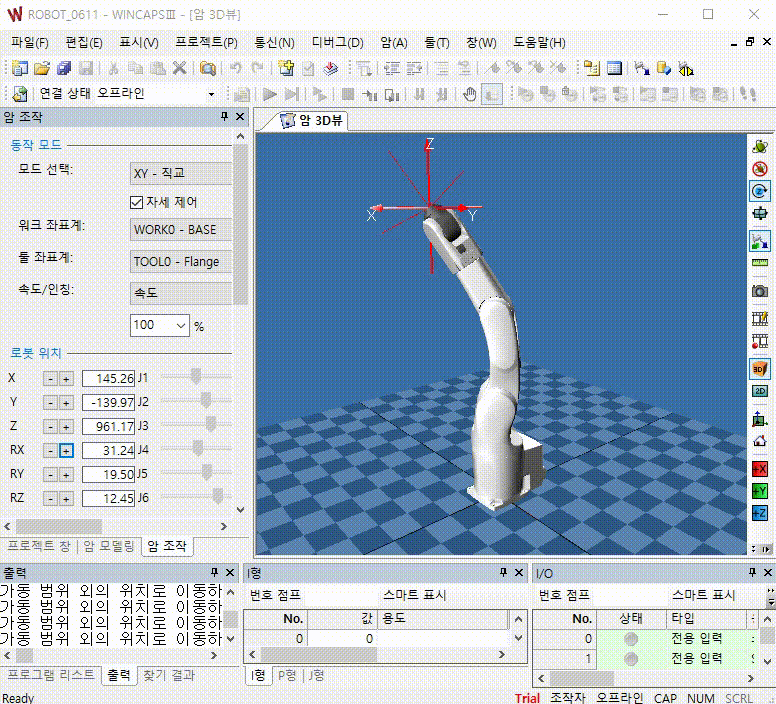The height and width of the screenshot is (704, 776).
Task: Open the 파일(F) menu
Action: 30,43
